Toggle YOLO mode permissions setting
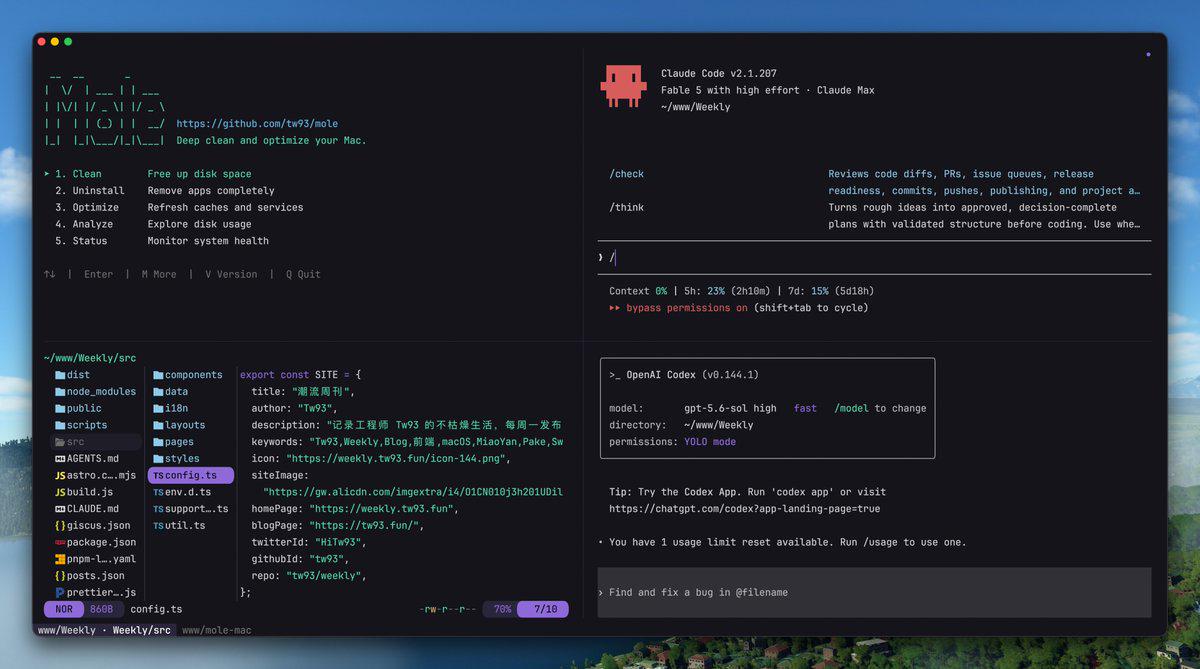The image size is (1200, 669). point(710,442)
